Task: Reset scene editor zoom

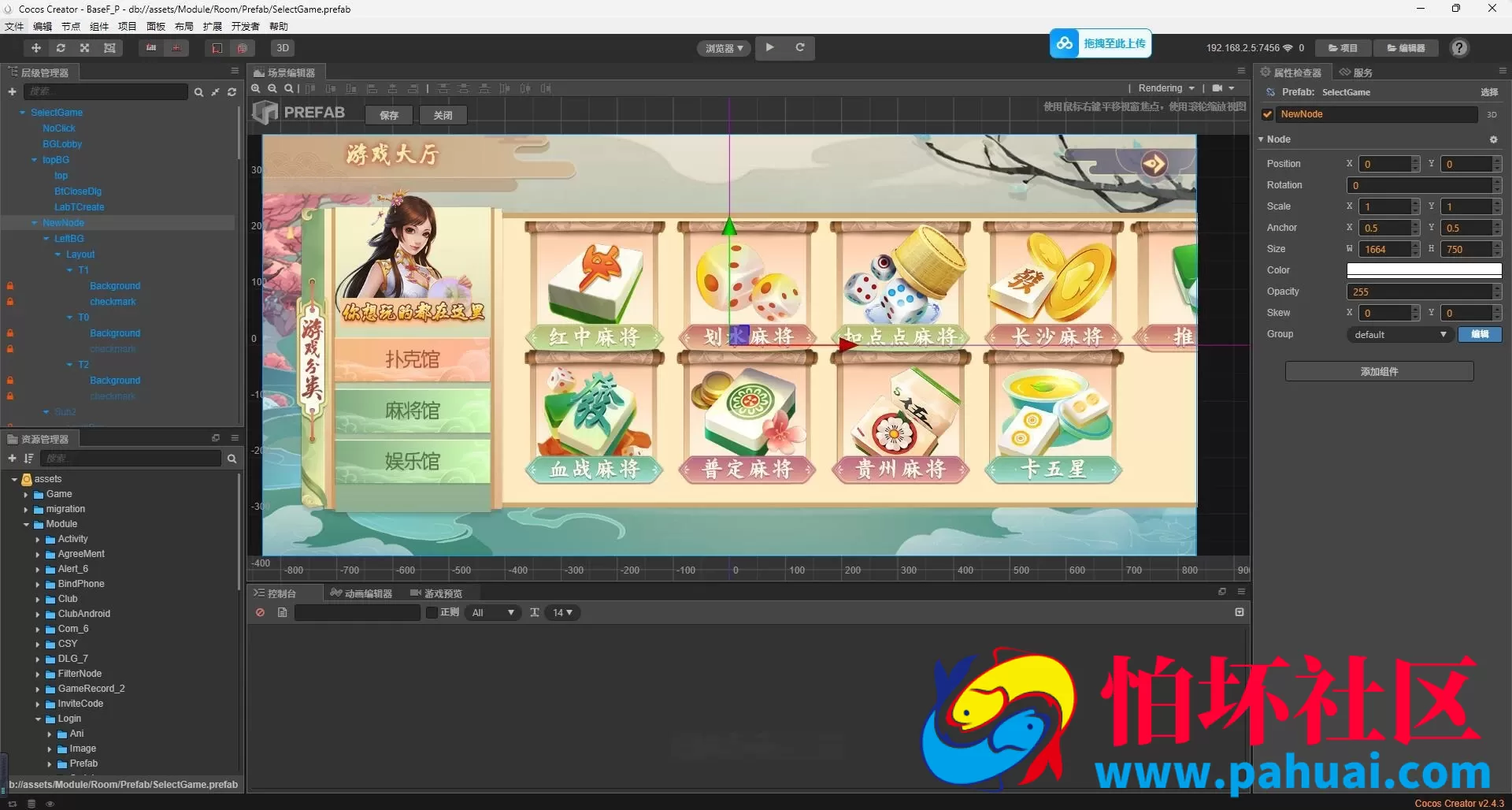Action: 289,88
